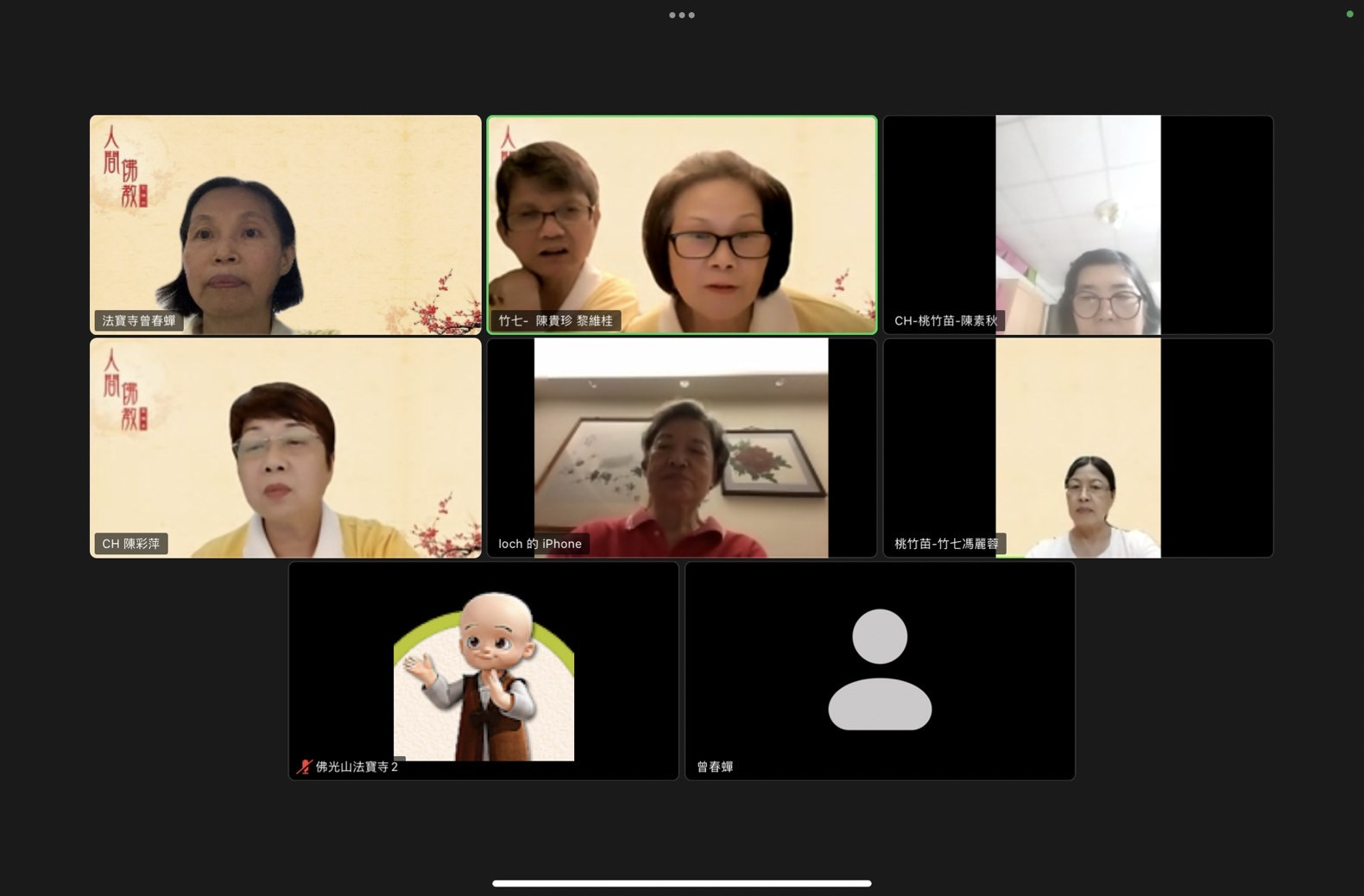Tap the home indicator bar at bottom

[681, 883]
